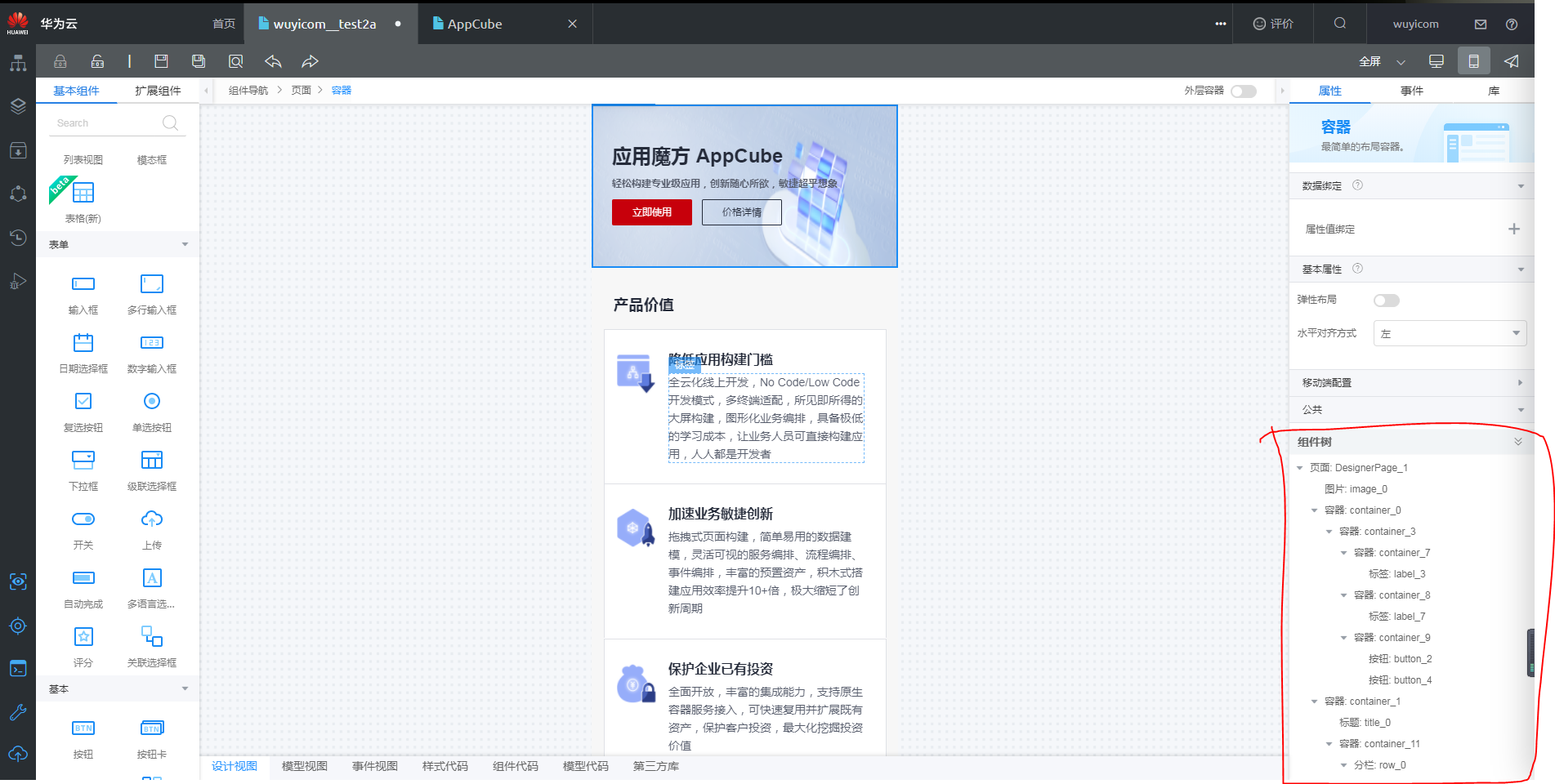Collapse the 组件树 panel

1518,442
